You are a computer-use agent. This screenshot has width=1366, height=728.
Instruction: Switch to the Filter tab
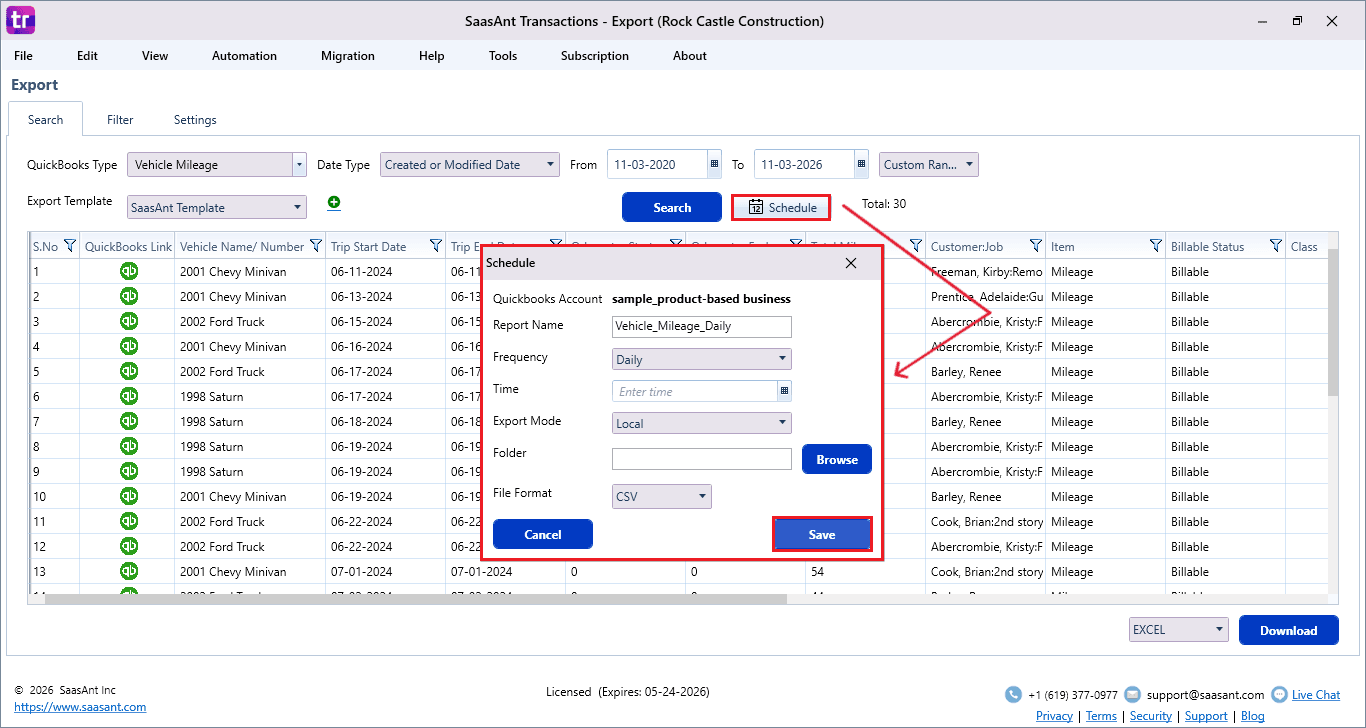point(120,120)
